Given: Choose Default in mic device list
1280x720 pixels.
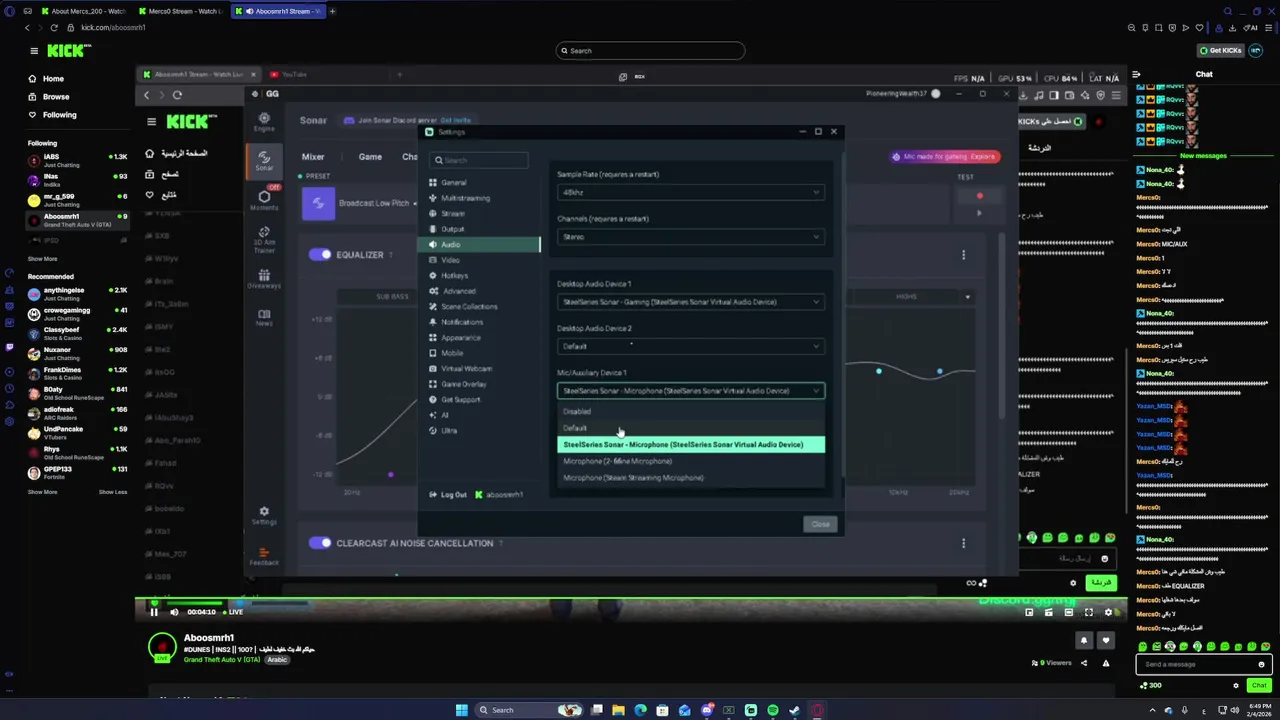Looking at the screenshot, I should (x=690, y=428).
